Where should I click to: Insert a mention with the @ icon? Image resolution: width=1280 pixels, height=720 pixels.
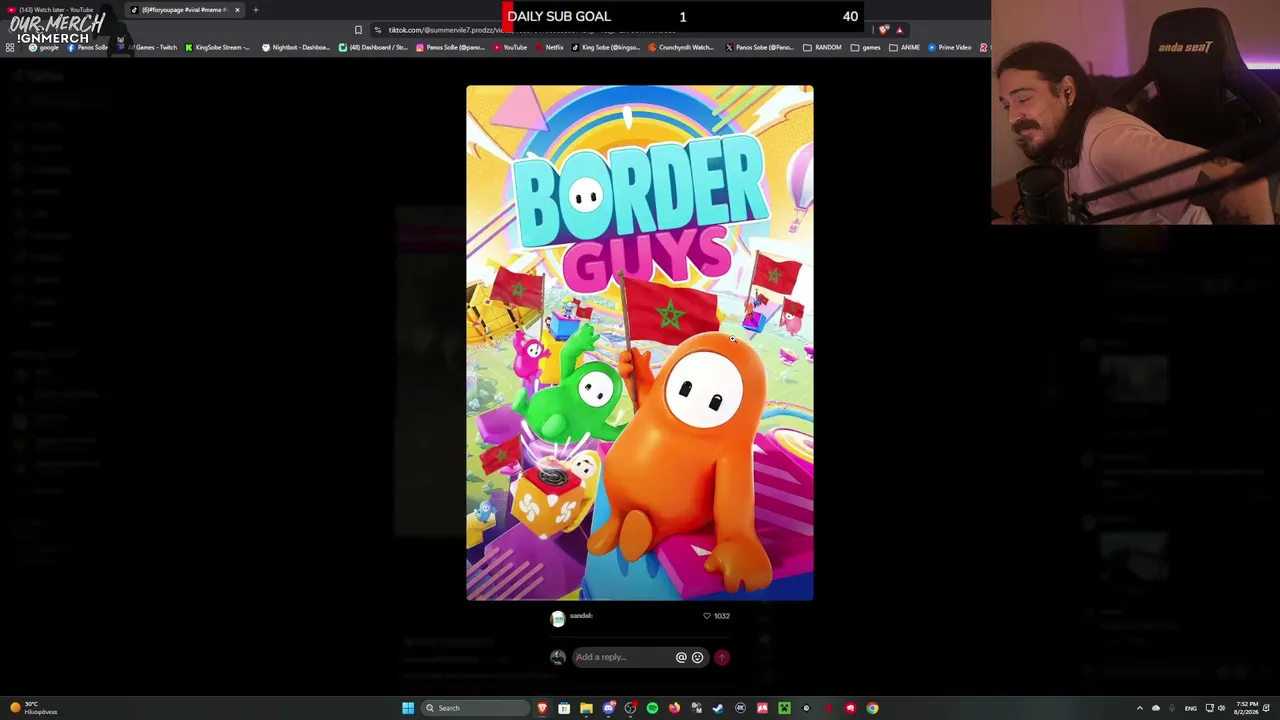click(x=681, y=657)
